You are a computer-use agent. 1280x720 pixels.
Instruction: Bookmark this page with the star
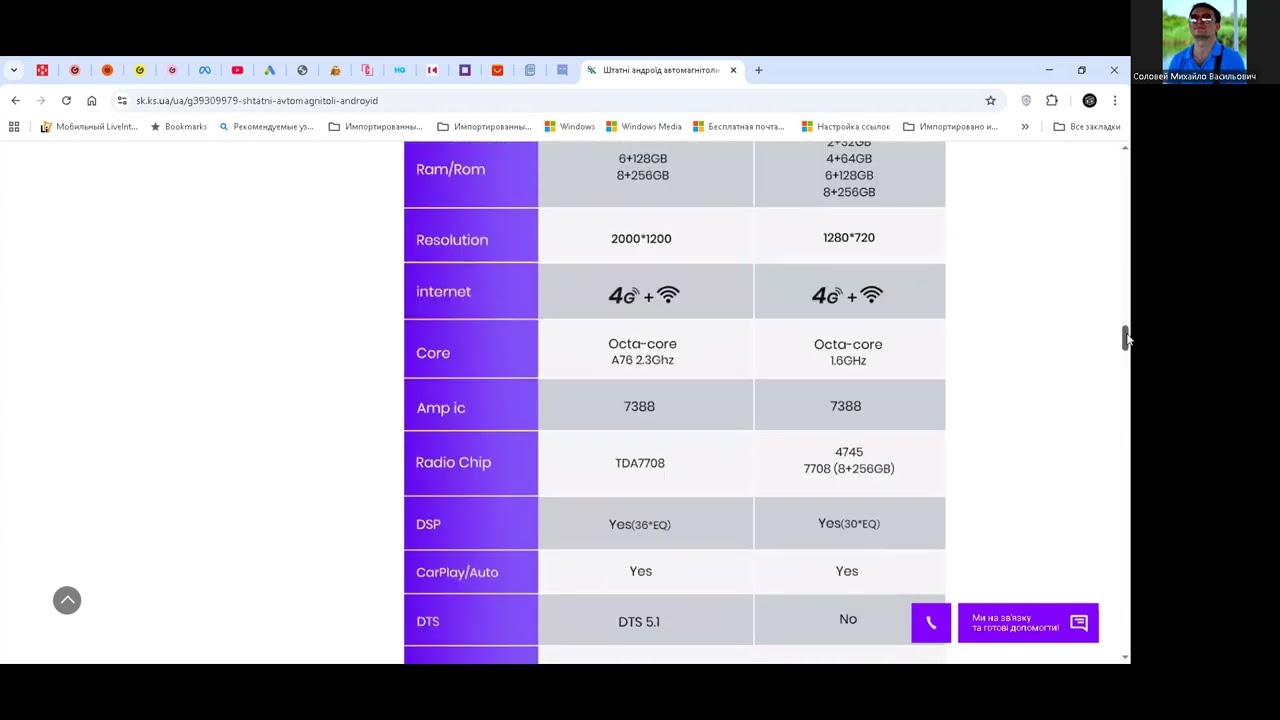click(990, 100)
